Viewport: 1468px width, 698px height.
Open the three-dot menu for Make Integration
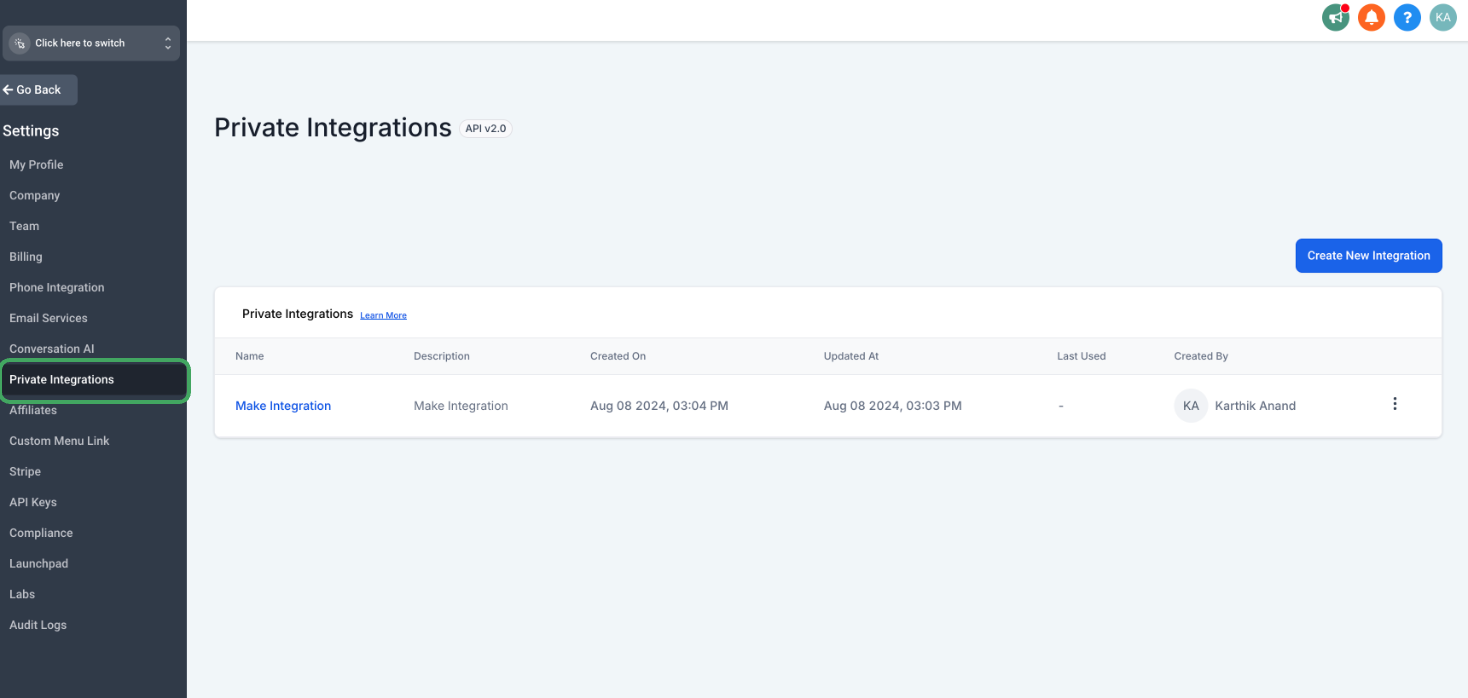(x=1395, y=404)
